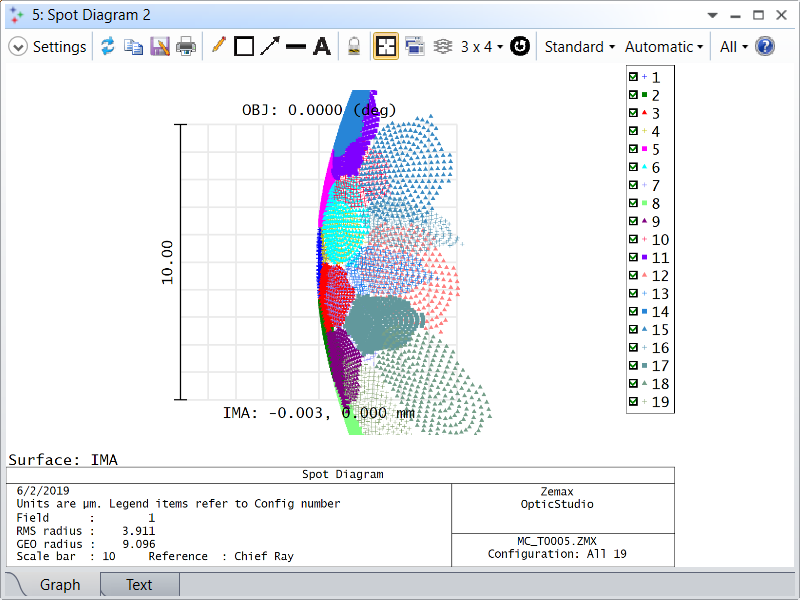Uncheck legend configuration 17 checkbox

(x=633, y=365)
